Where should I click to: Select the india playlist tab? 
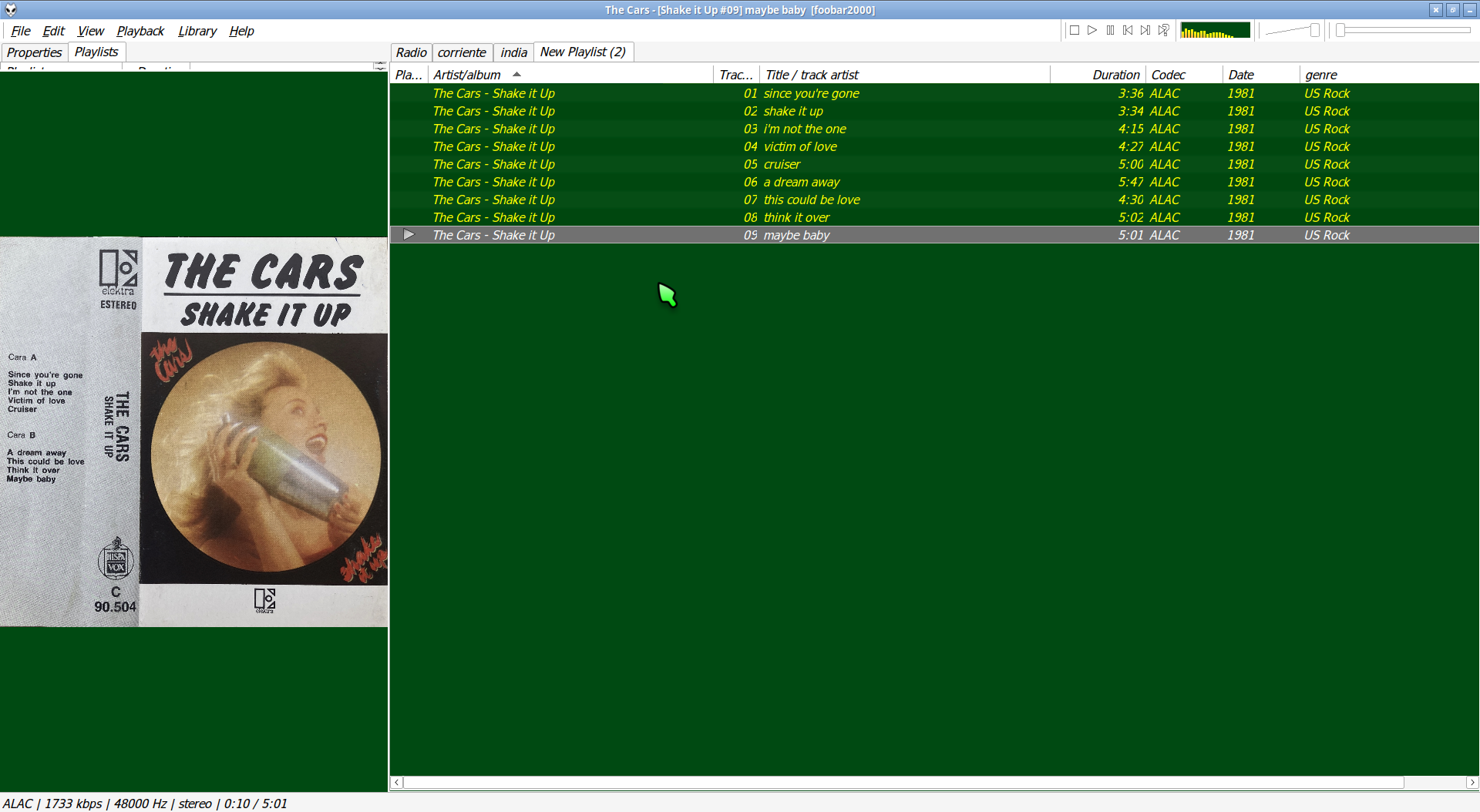click(513, 52)
